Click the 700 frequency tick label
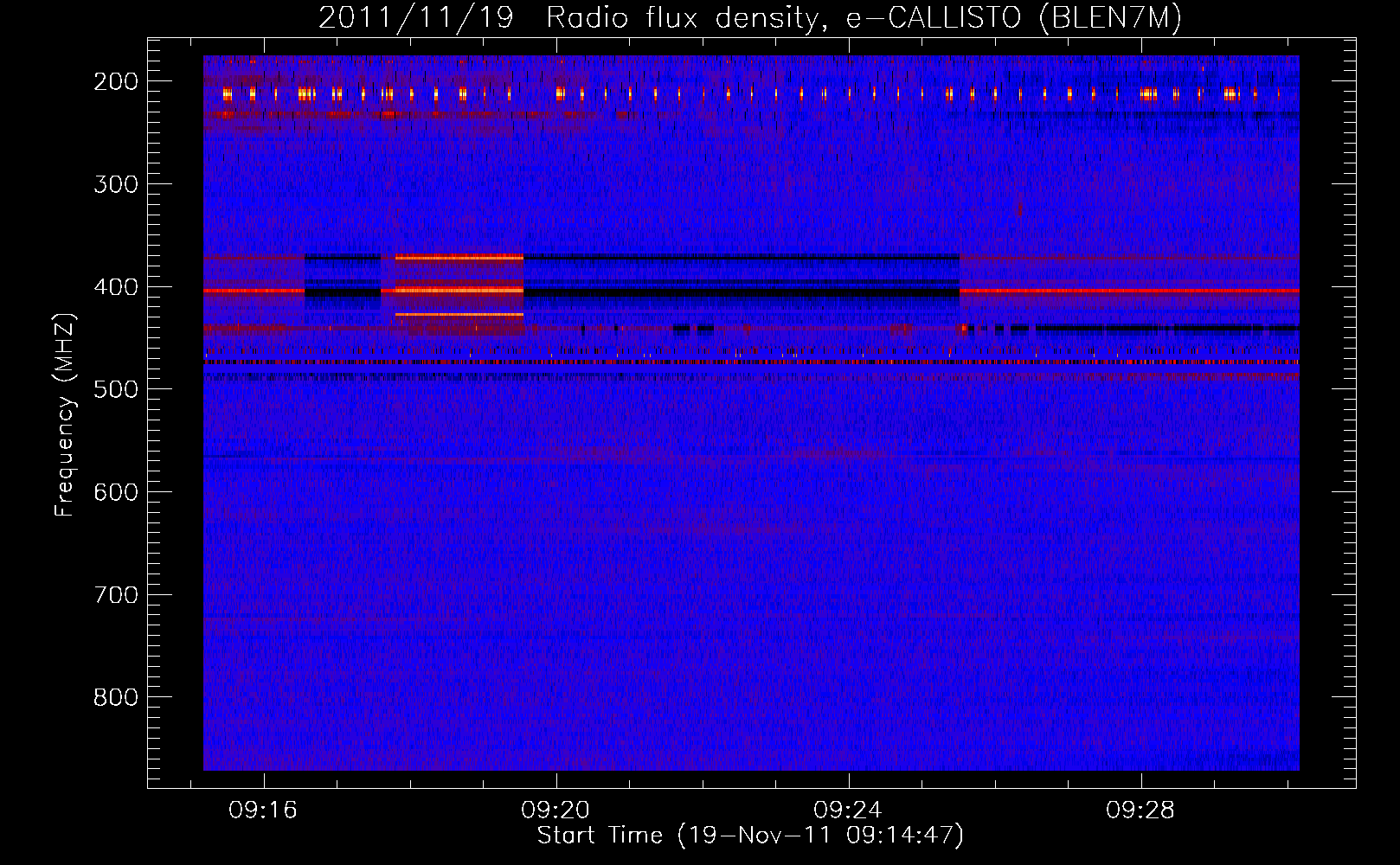This screenshot has width=1400, height=865. pos(116,595)
